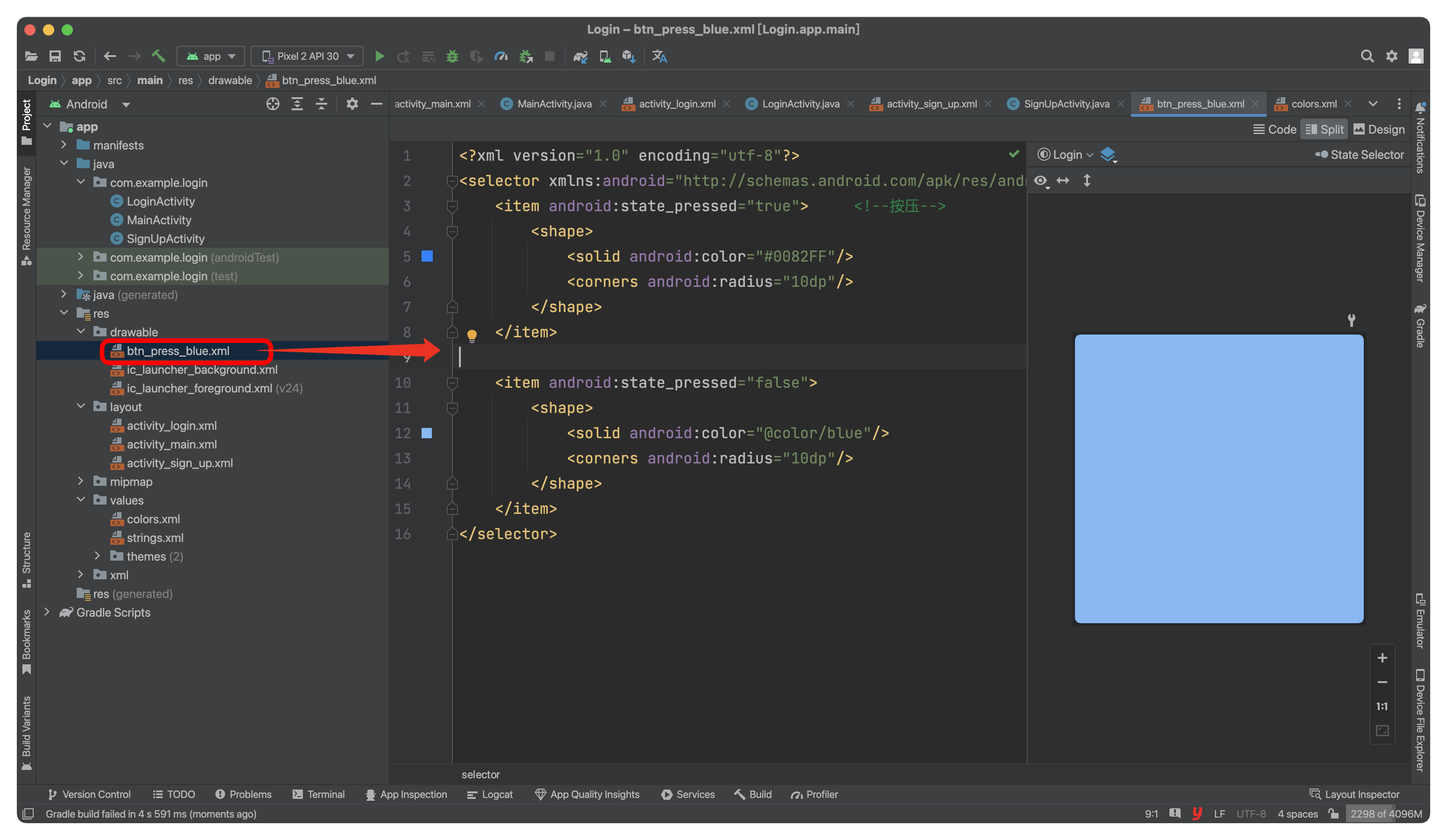Screen dimensions: 1447x840
Task: Click the vertical resize arrow in preview
Action: coord(1087,181)
